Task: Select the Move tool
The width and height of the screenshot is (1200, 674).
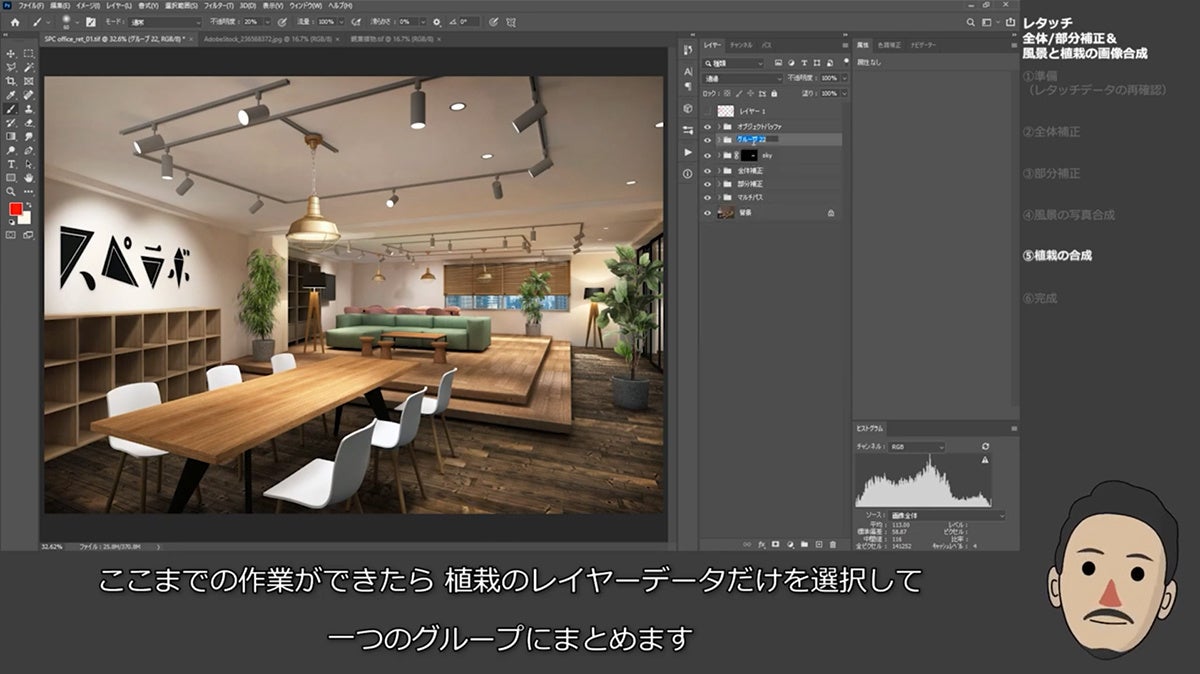Action: pyautogui.click(x=11, y=53)
